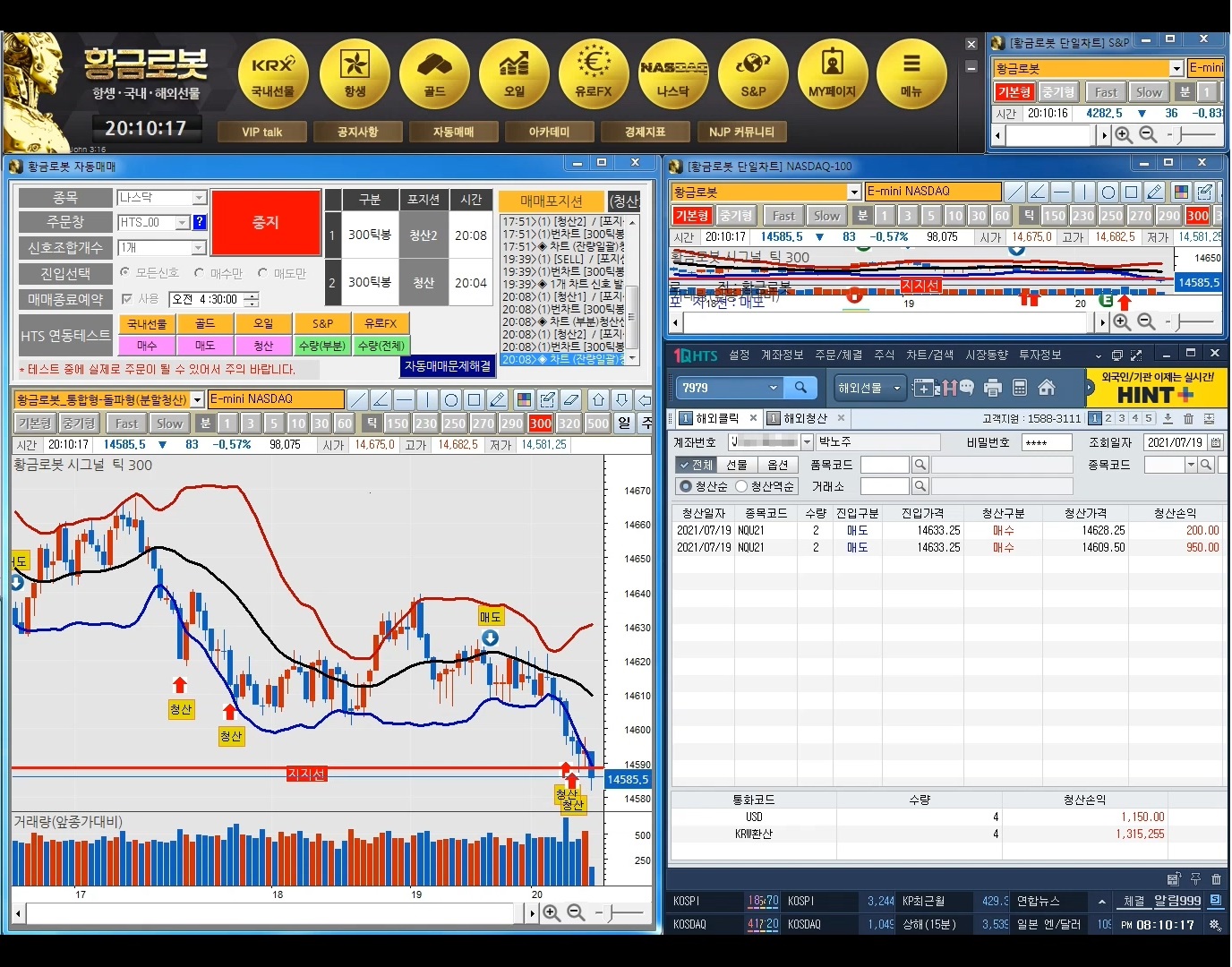Viewport: 1232px width, 967px height.
Task: Open the 계좌정보 menu in 1QHTS
Action: coord(782,355)
